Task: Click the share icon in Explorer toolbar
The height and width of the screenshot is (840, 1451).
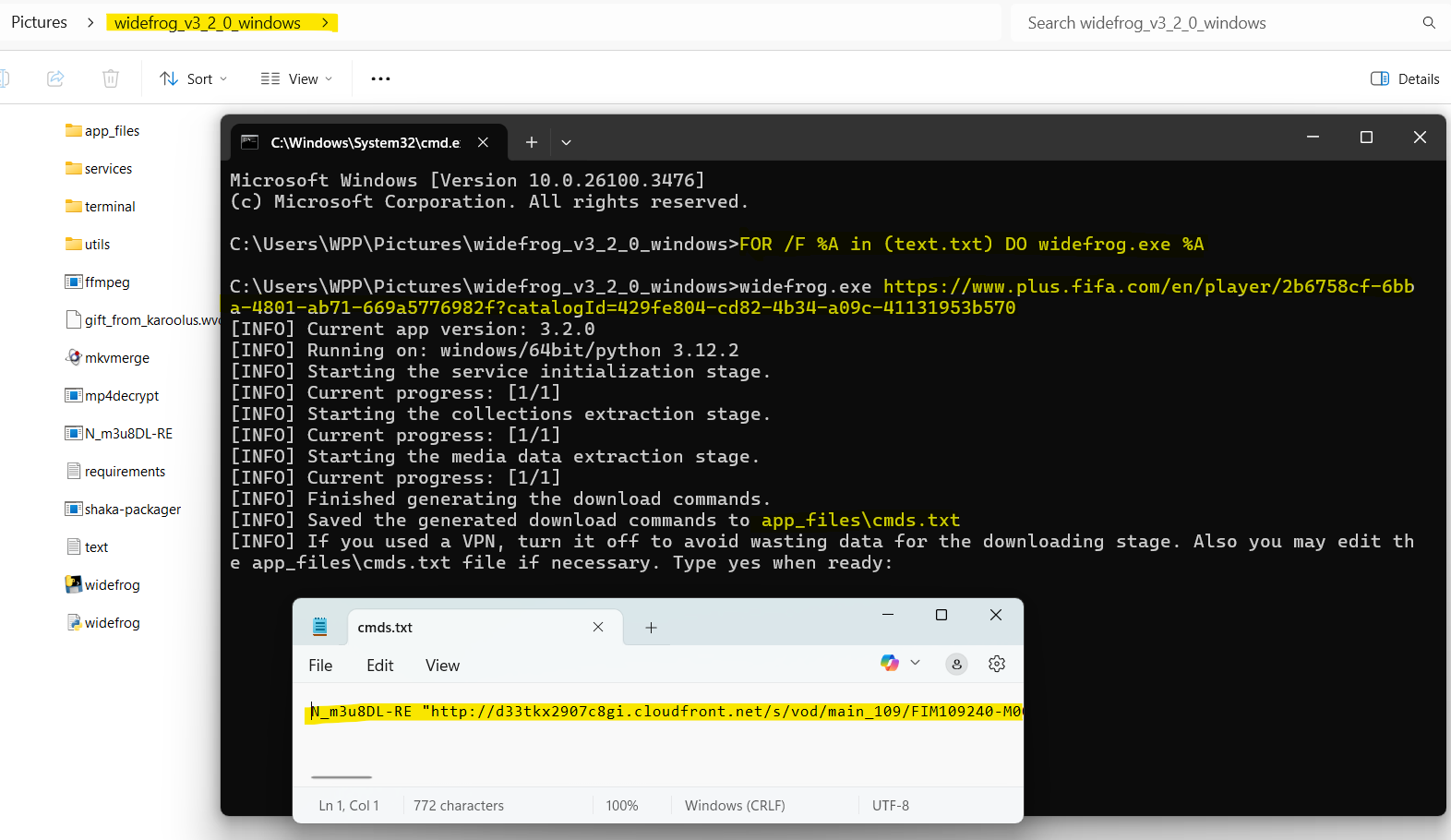Action: coord(55,78)
